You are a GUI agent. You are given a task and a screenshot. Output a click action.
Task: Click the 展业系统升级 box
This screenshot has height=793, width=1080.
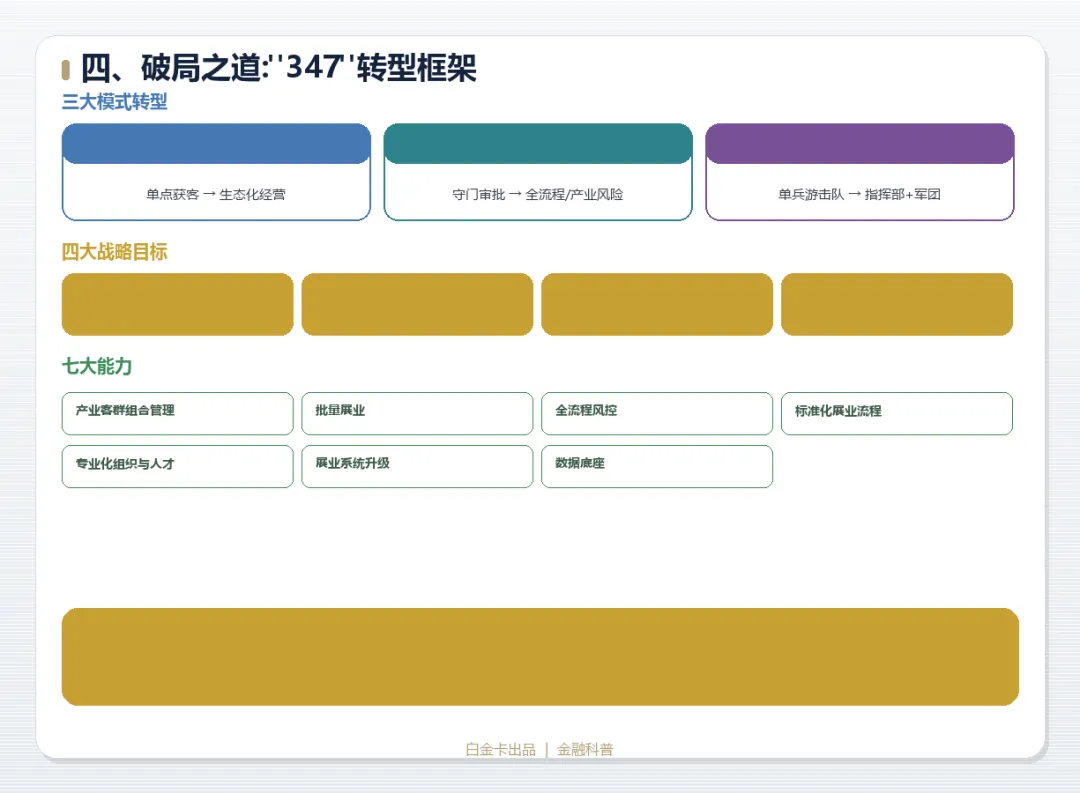417,466
